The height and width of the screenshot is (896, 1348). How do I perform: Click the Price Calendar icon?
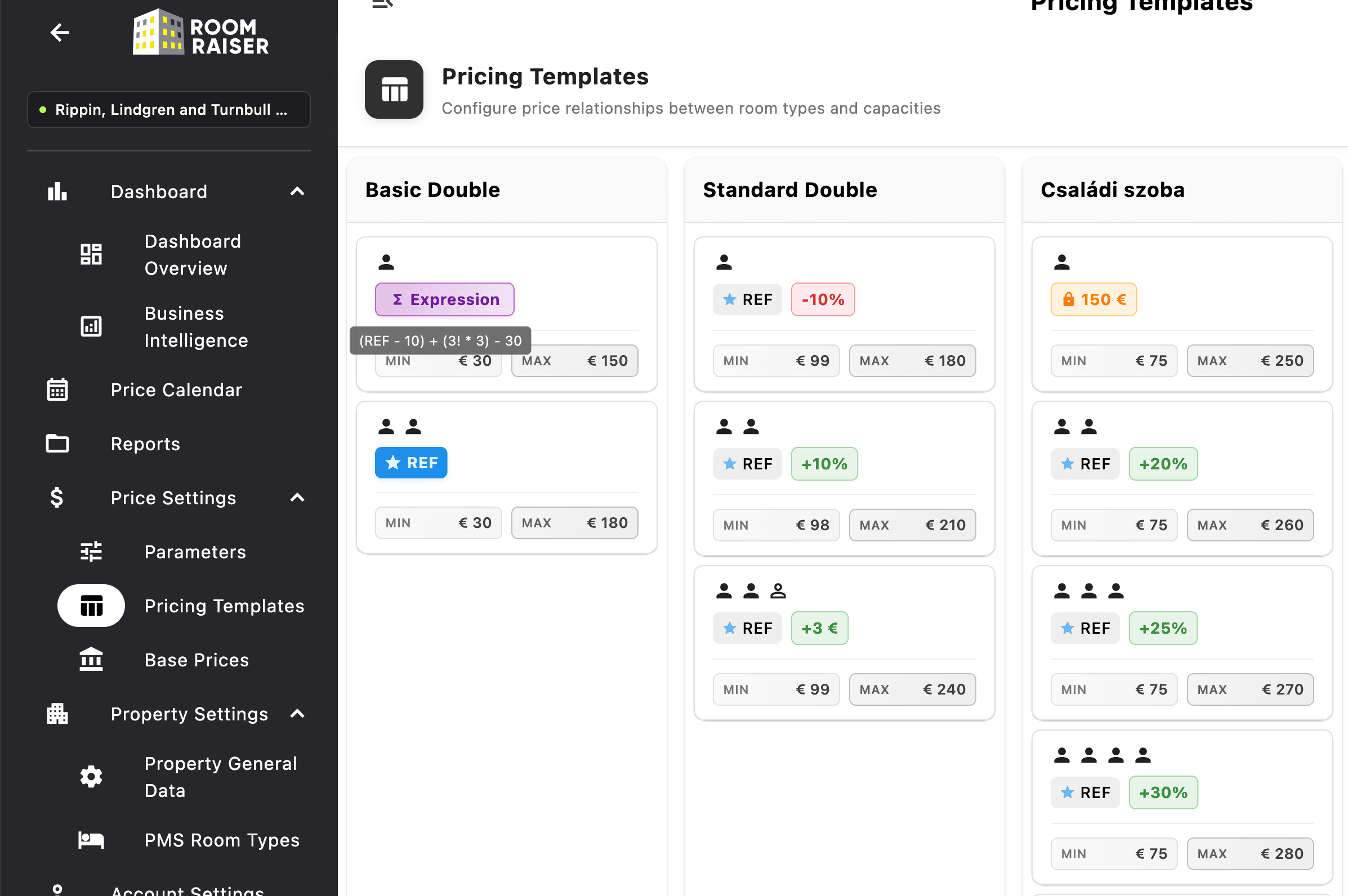tap(57, 389)
